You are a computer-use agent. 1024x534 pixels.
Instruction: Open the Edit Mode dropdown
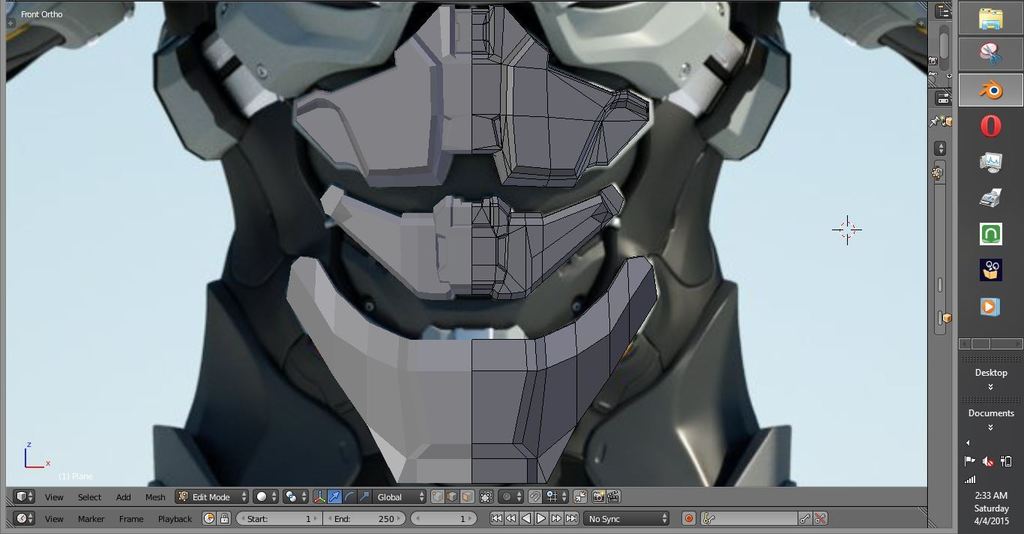click(211, 497)
